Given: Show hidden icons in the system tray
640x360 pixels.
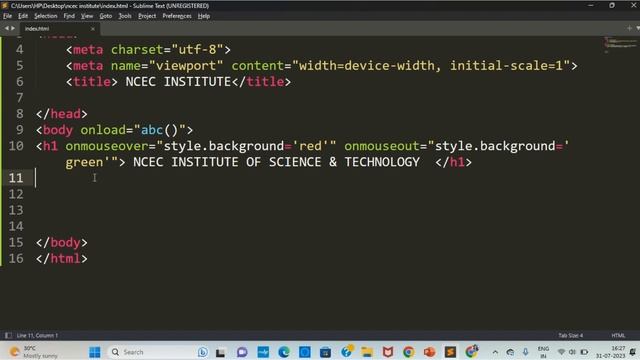Looking at the screenshot, I should [x=495, y=352].
